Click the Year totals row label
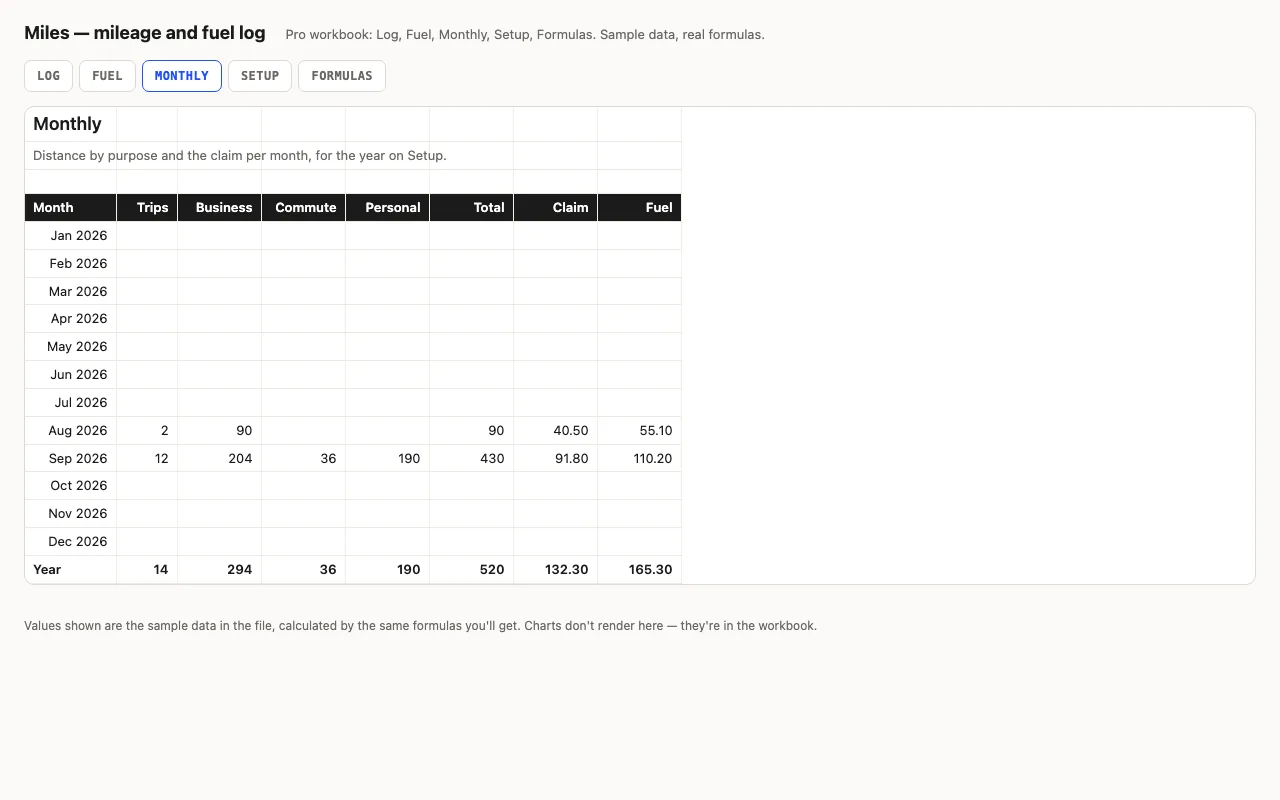 71,570
